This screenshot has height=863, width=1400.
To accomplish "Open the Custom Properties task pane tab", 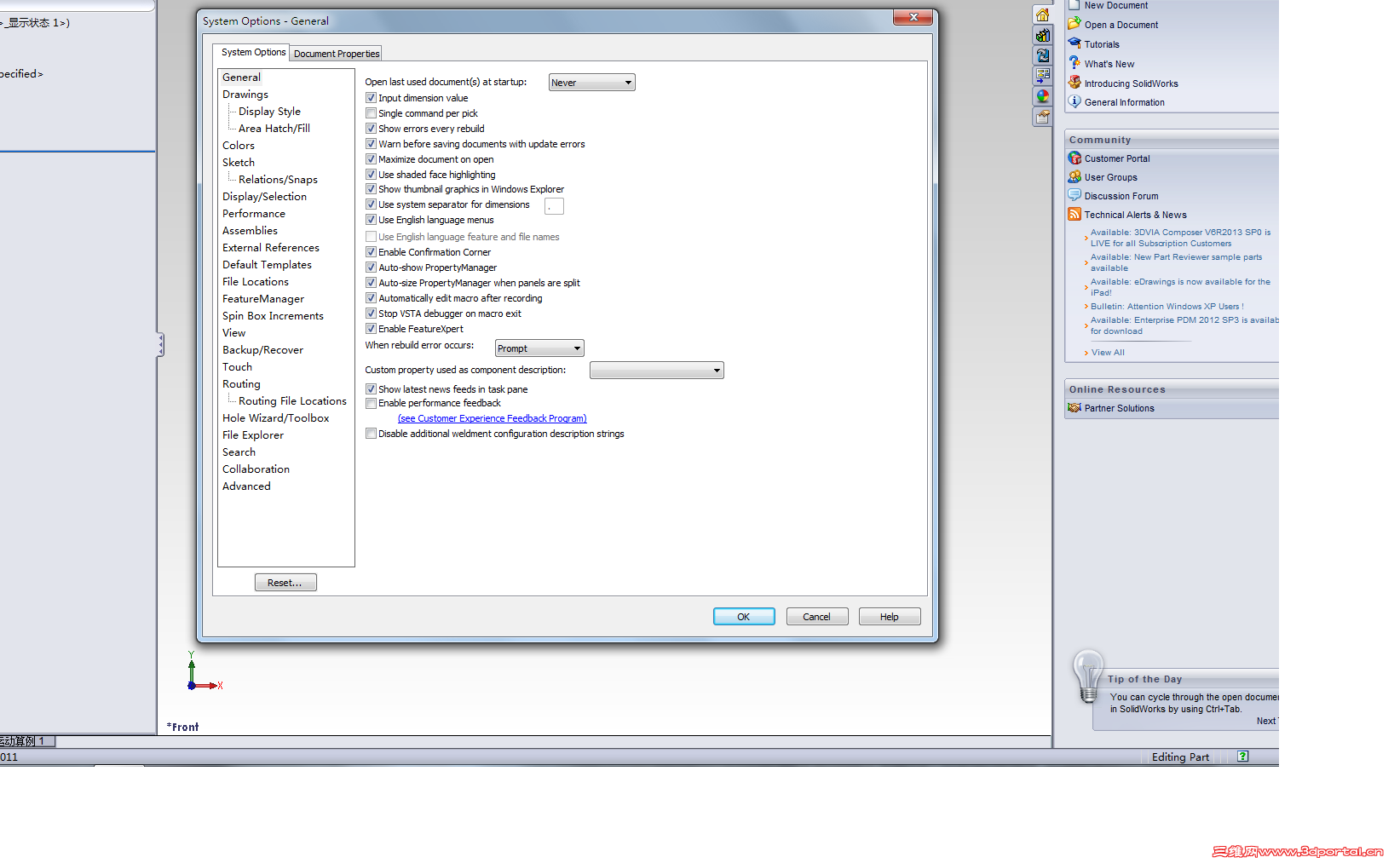I will (1042, 117).
